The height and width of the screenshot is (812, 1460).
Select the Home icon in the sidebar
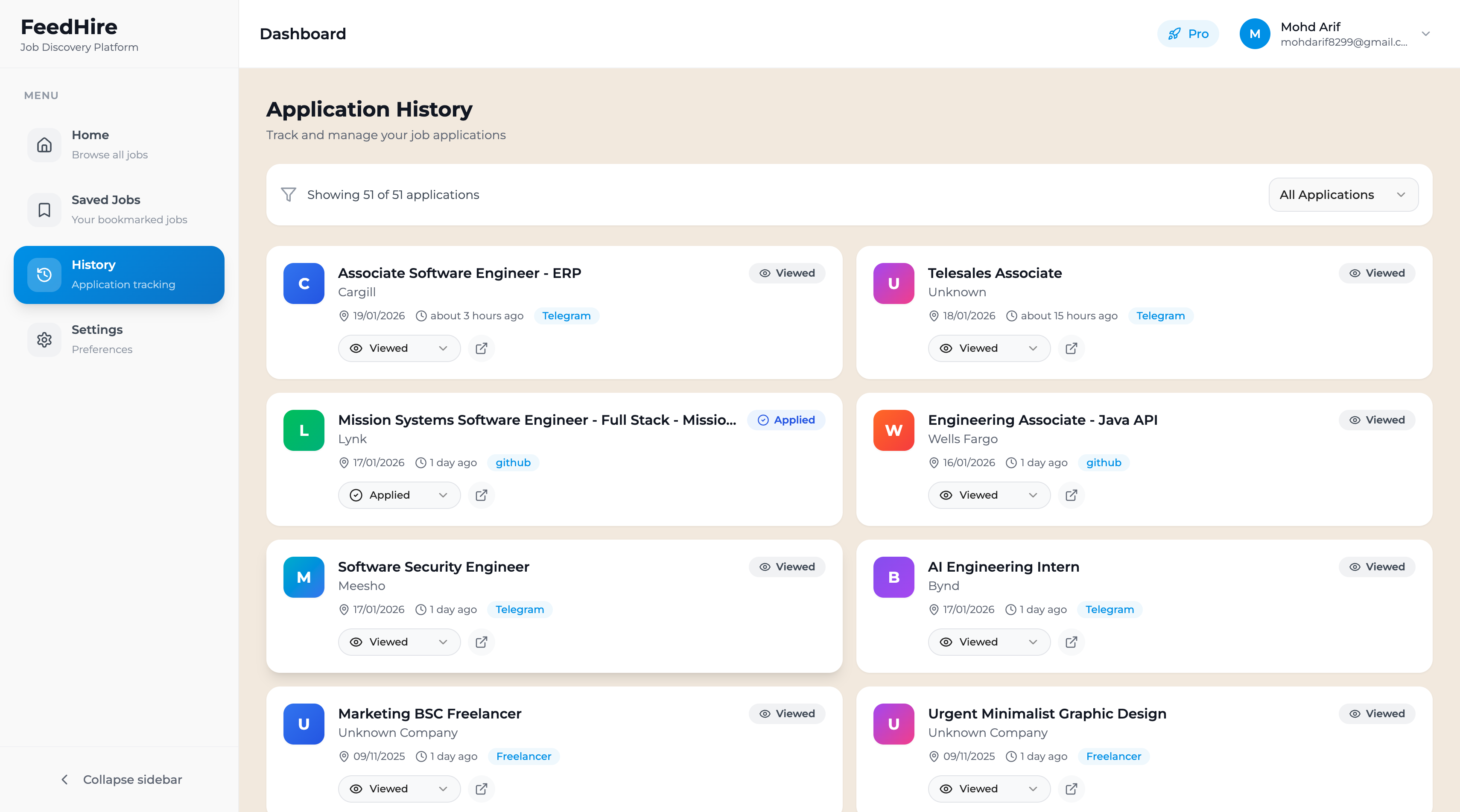44,144
